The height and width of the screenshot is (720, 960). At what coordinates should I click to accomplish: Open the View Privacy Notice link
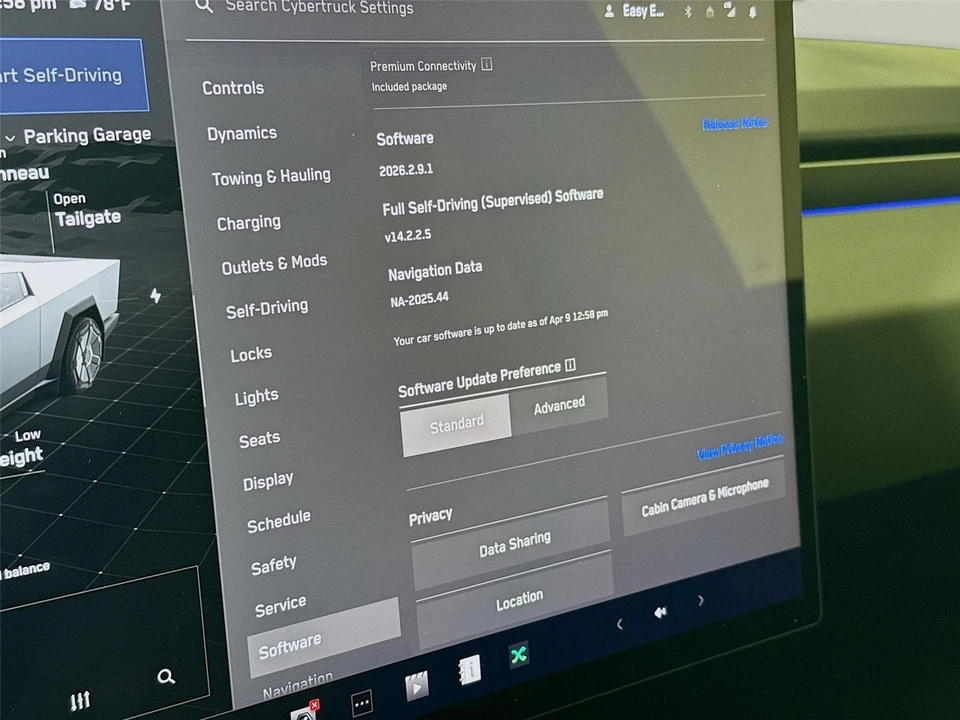coord(740,446)
